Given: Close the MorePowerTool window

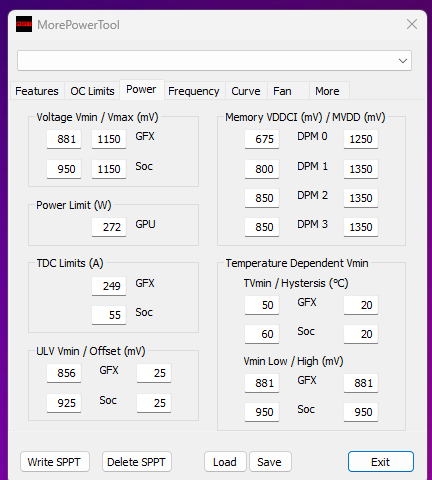Looking at the screenshot, I should click(x=412, y=24).
